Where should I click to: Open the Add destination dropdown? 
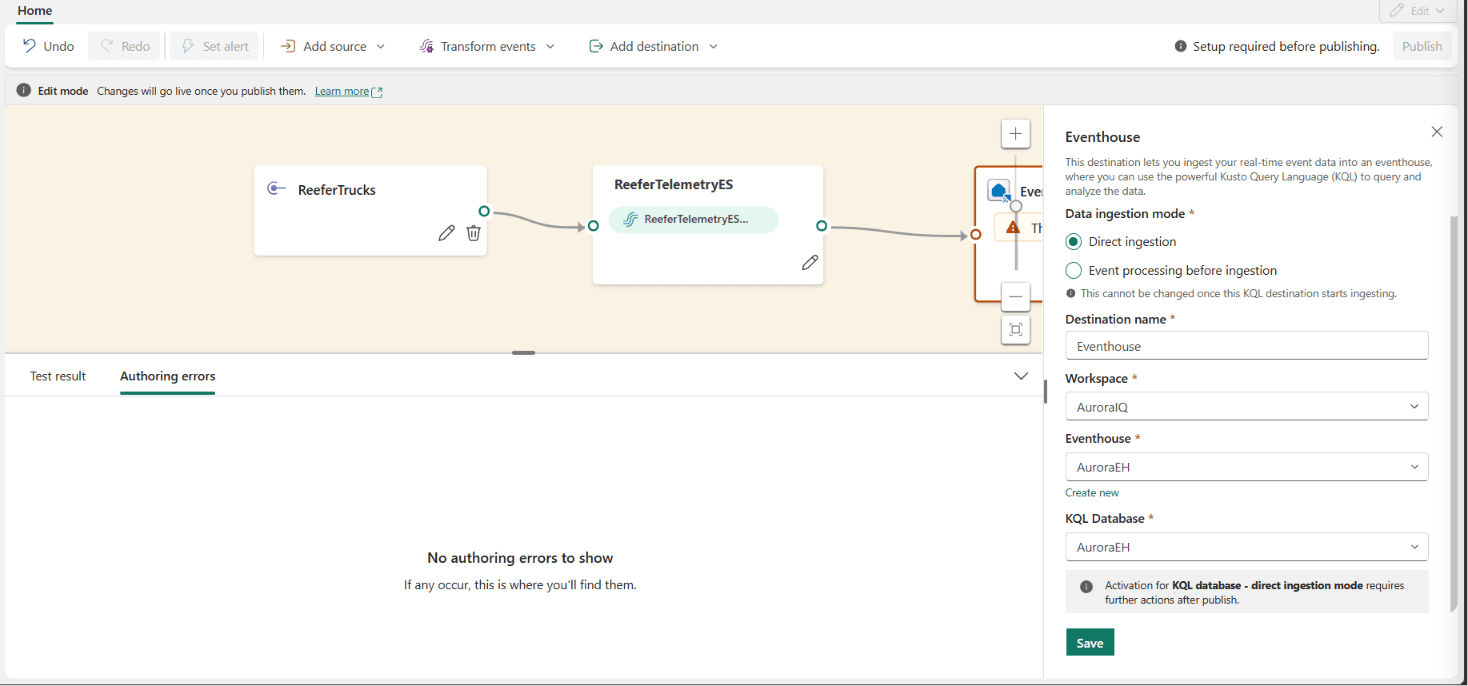[654, 46]
